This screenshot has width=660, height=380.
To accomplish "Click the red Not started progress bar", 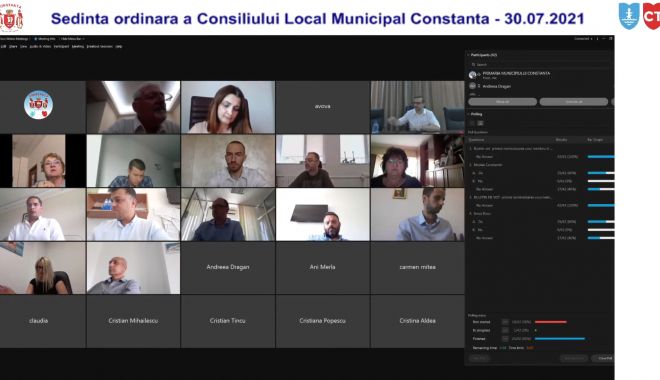I will (x=551, y=322).
